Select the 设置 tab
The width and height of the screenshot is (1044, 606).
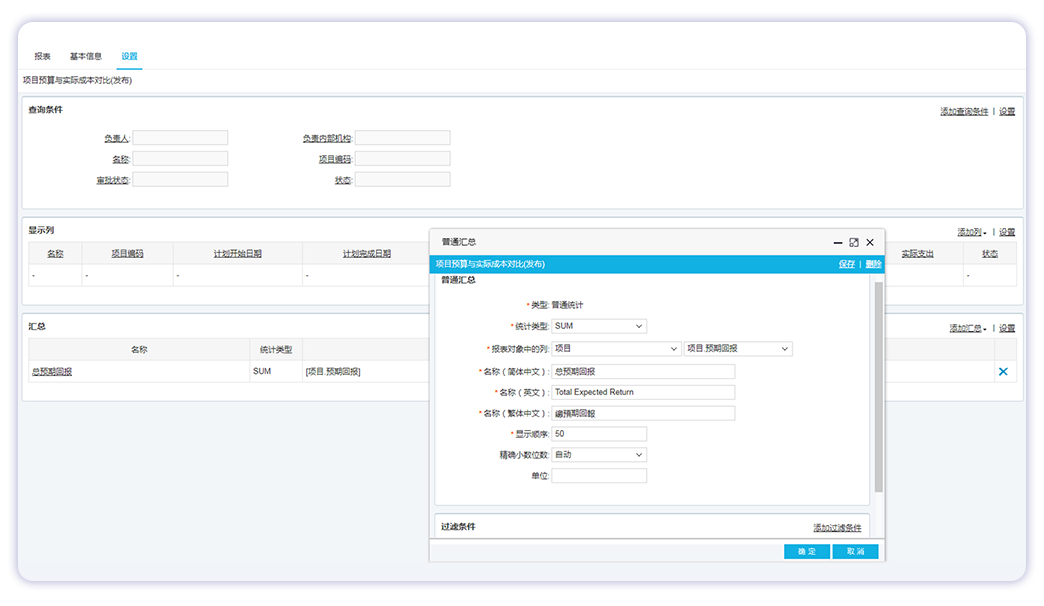pos(130,56)
